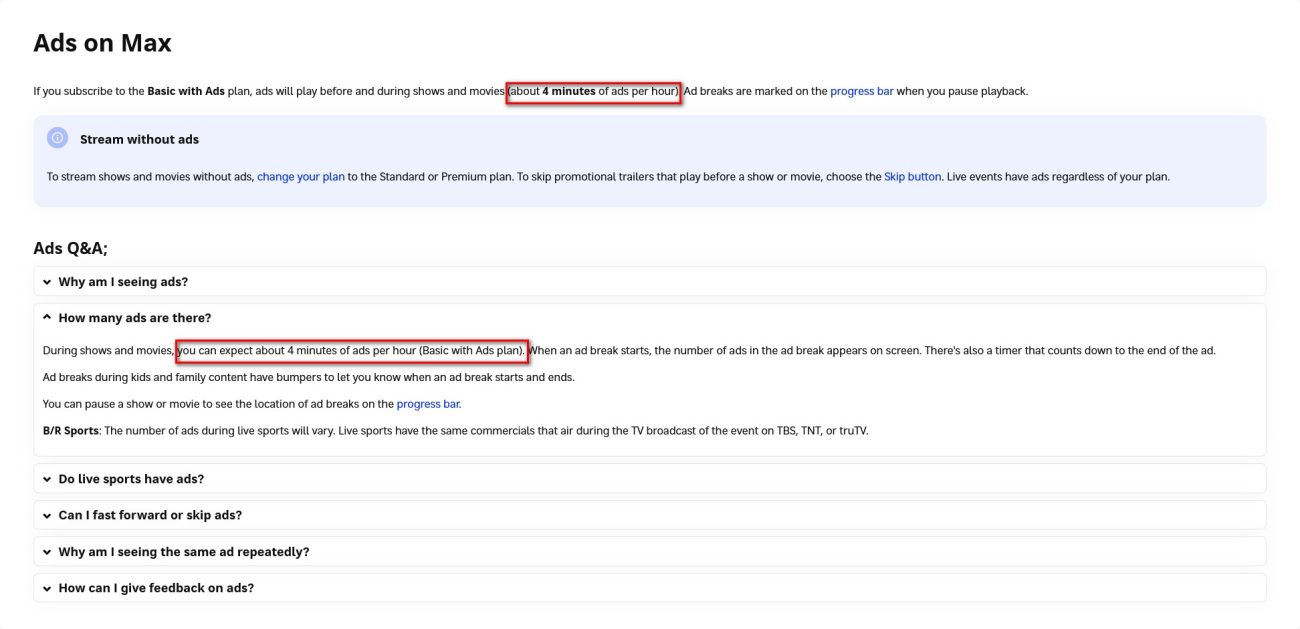
Task: Click the info icon beside Stream without ads
Action: tap(58, 139)
